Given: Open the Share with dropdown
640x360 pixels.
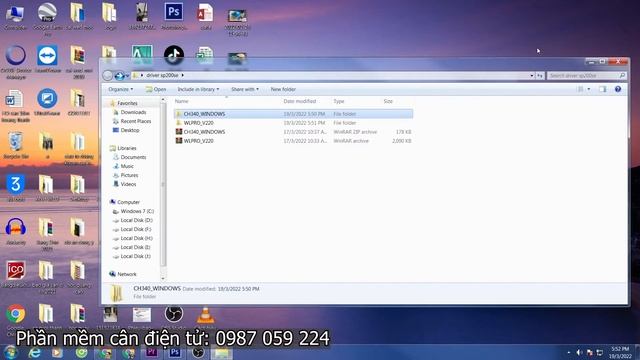Looking at the screenshot, I should coord(244,89).
